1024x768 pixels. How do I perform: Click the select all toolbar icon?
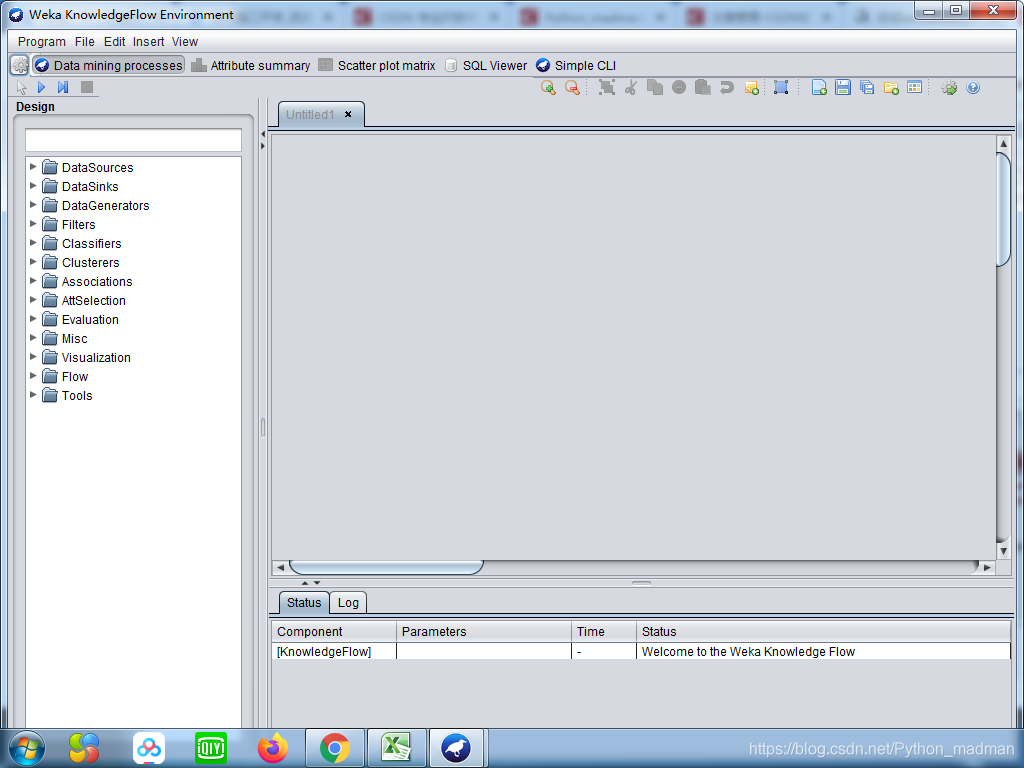607,88
